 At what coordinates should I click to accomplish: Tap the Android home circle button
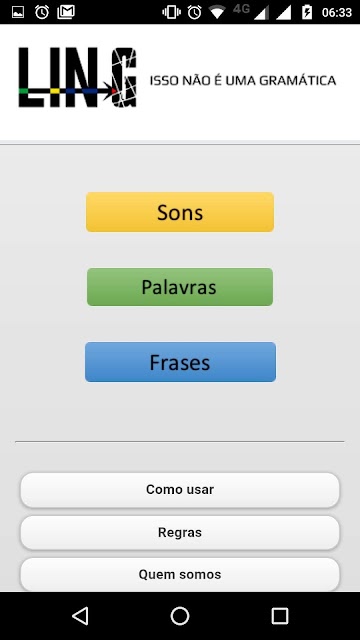pos(180,616)
